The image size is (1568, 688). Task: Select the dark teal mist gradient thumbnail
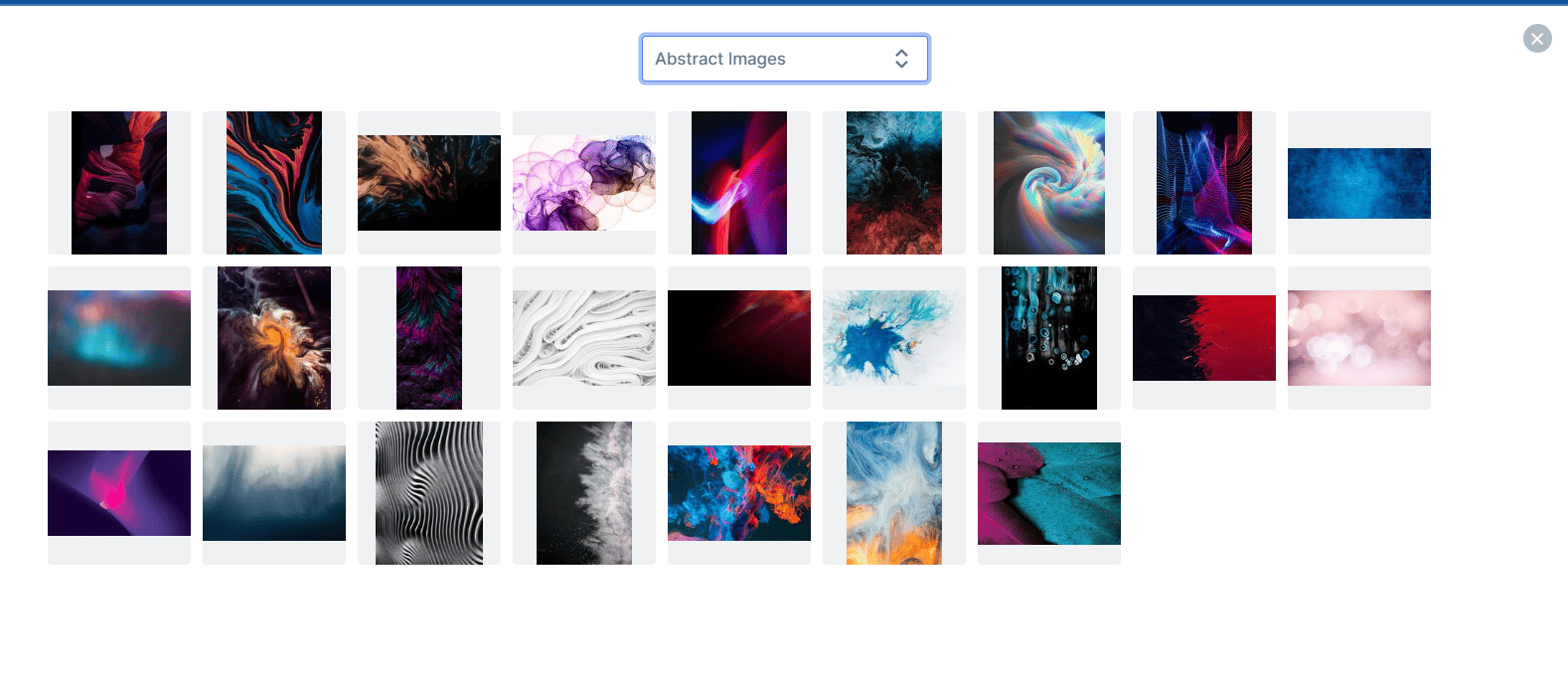click(274, 493)
